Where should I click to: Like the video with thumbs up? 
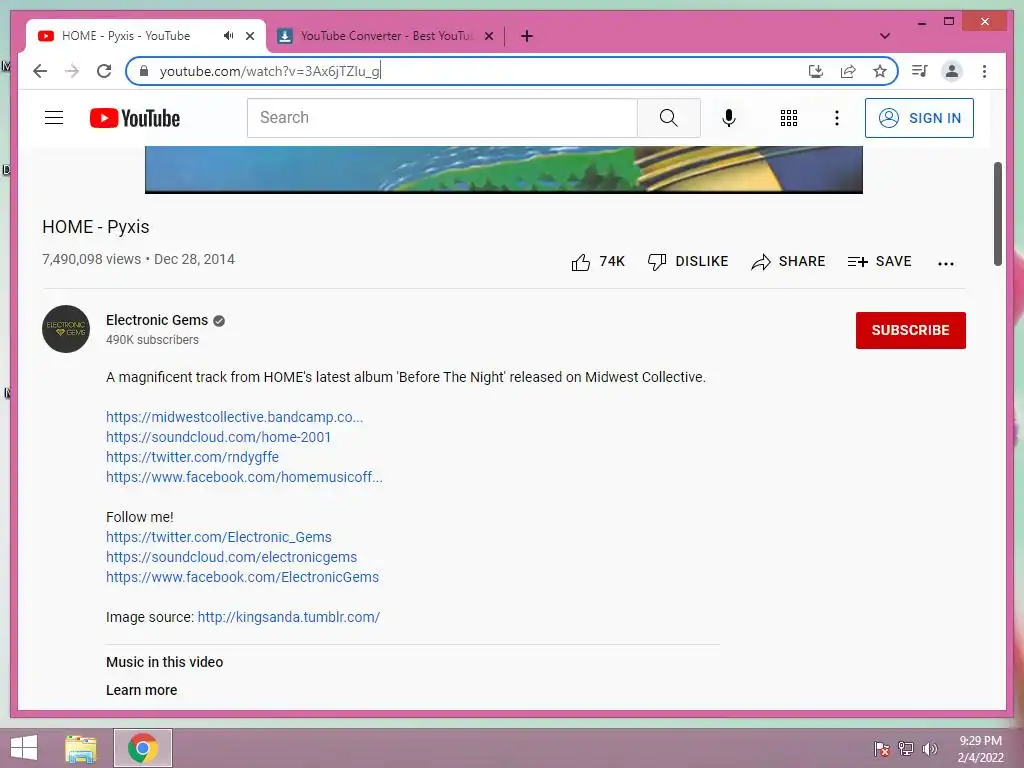click(598, 262)
